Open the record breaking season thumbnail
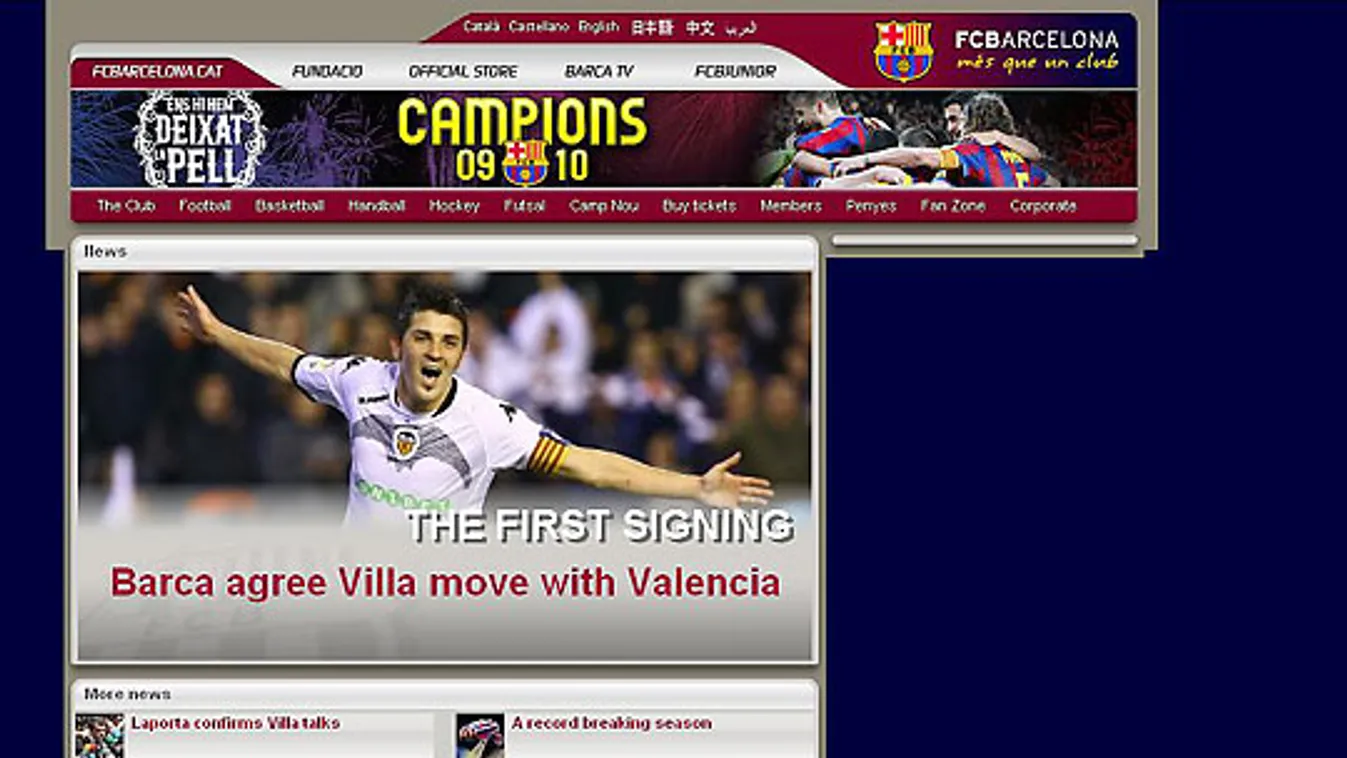 (x=480, y=735)
